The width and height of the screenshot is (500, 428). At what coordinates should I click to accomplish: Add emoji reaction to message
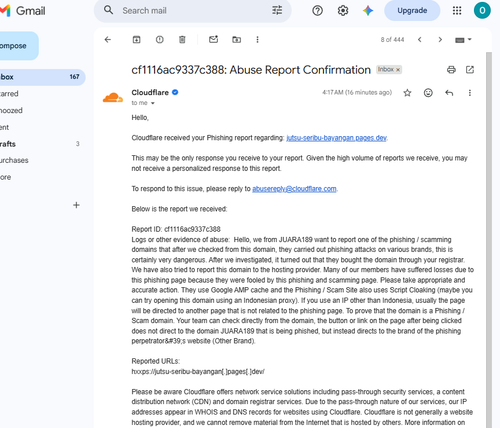428,93
